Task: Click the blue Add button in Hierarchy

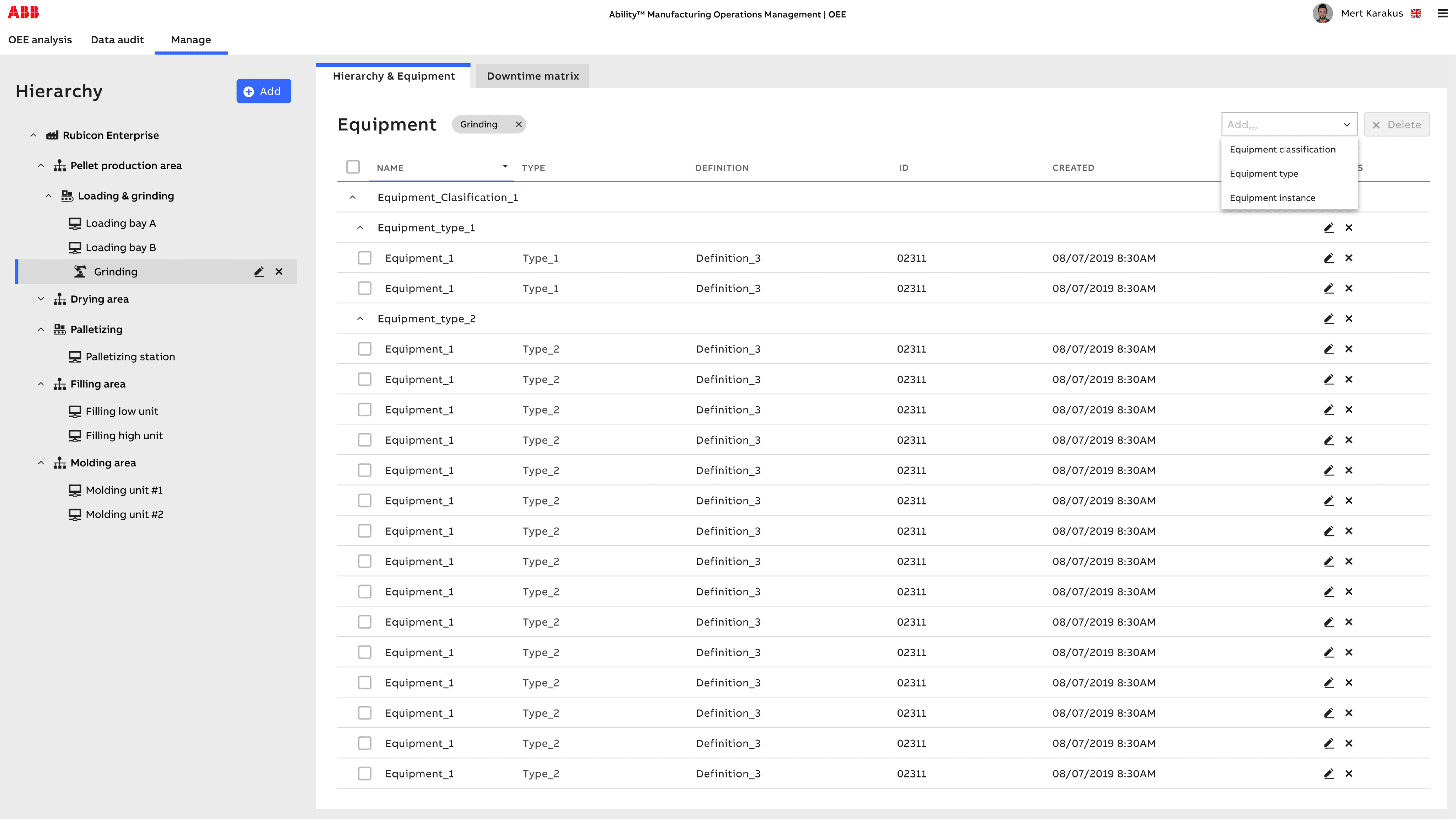Action: pos(263,91)
